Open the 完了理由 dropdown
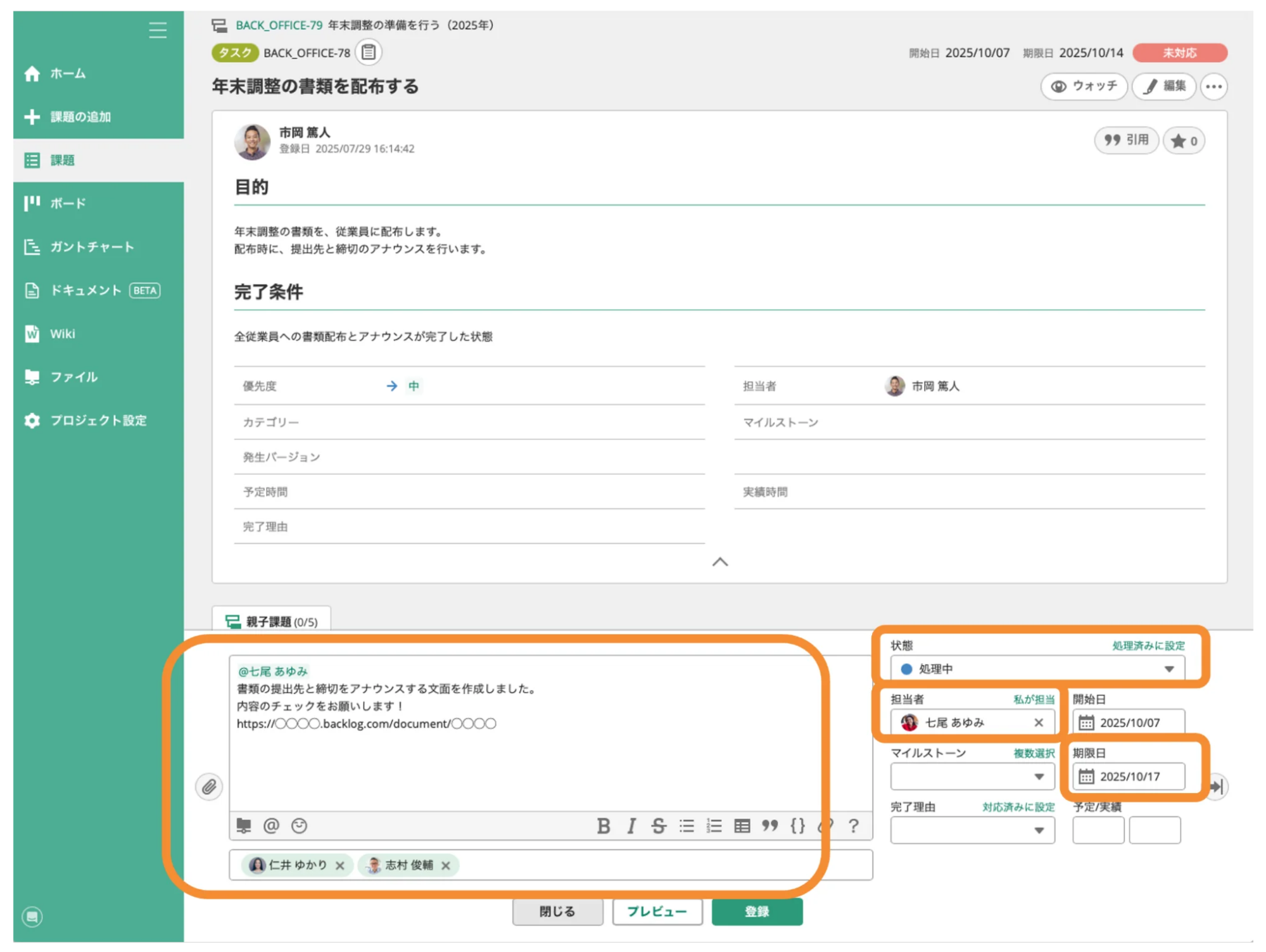The image size is (1266, 952). pos(972,830)
